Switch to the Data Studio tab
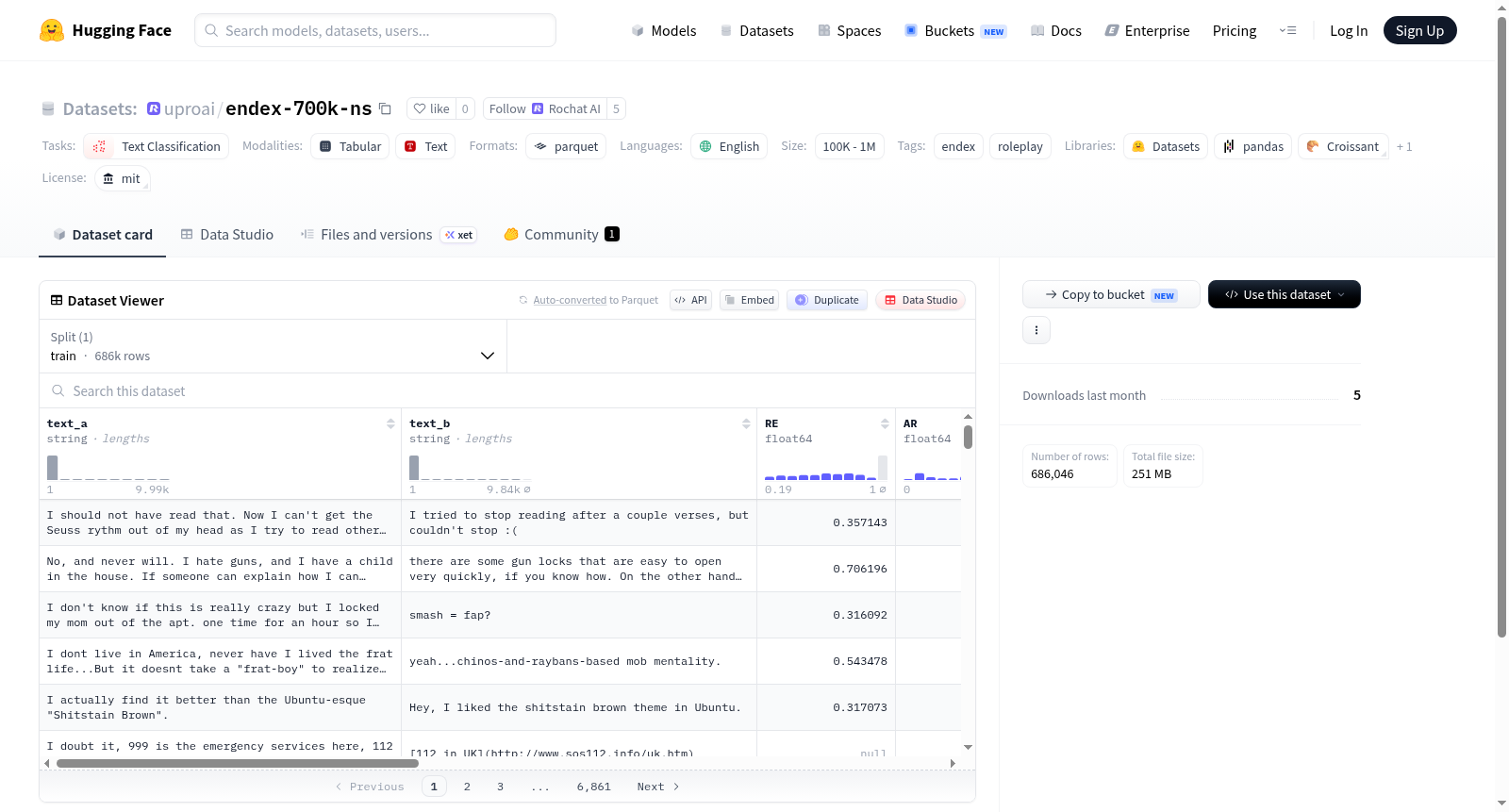The image size is (1509, 812). [x=227, y=234]
